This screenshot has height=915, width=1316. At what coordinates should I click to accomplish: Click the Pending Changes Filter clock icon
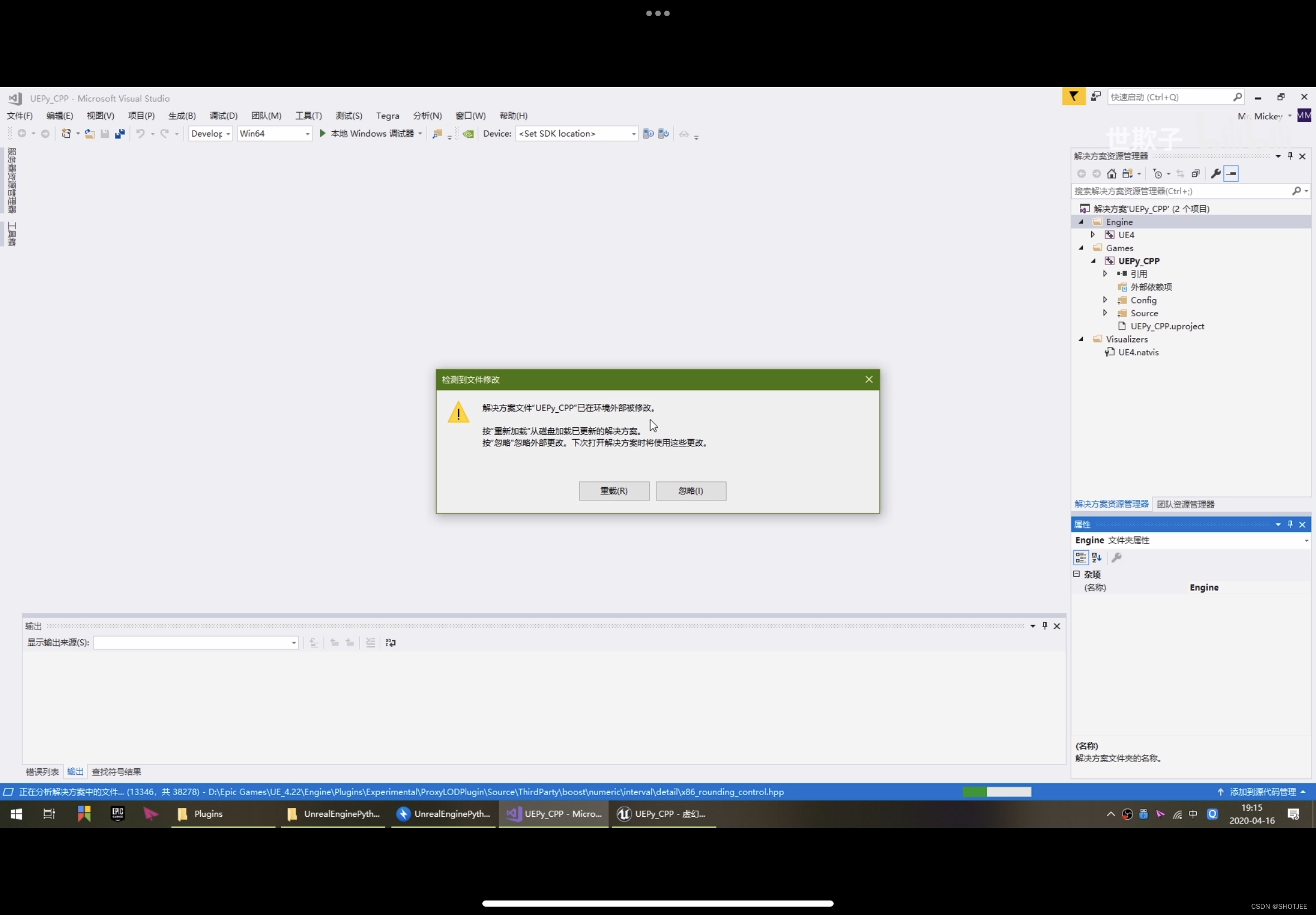click(1157, 174)
